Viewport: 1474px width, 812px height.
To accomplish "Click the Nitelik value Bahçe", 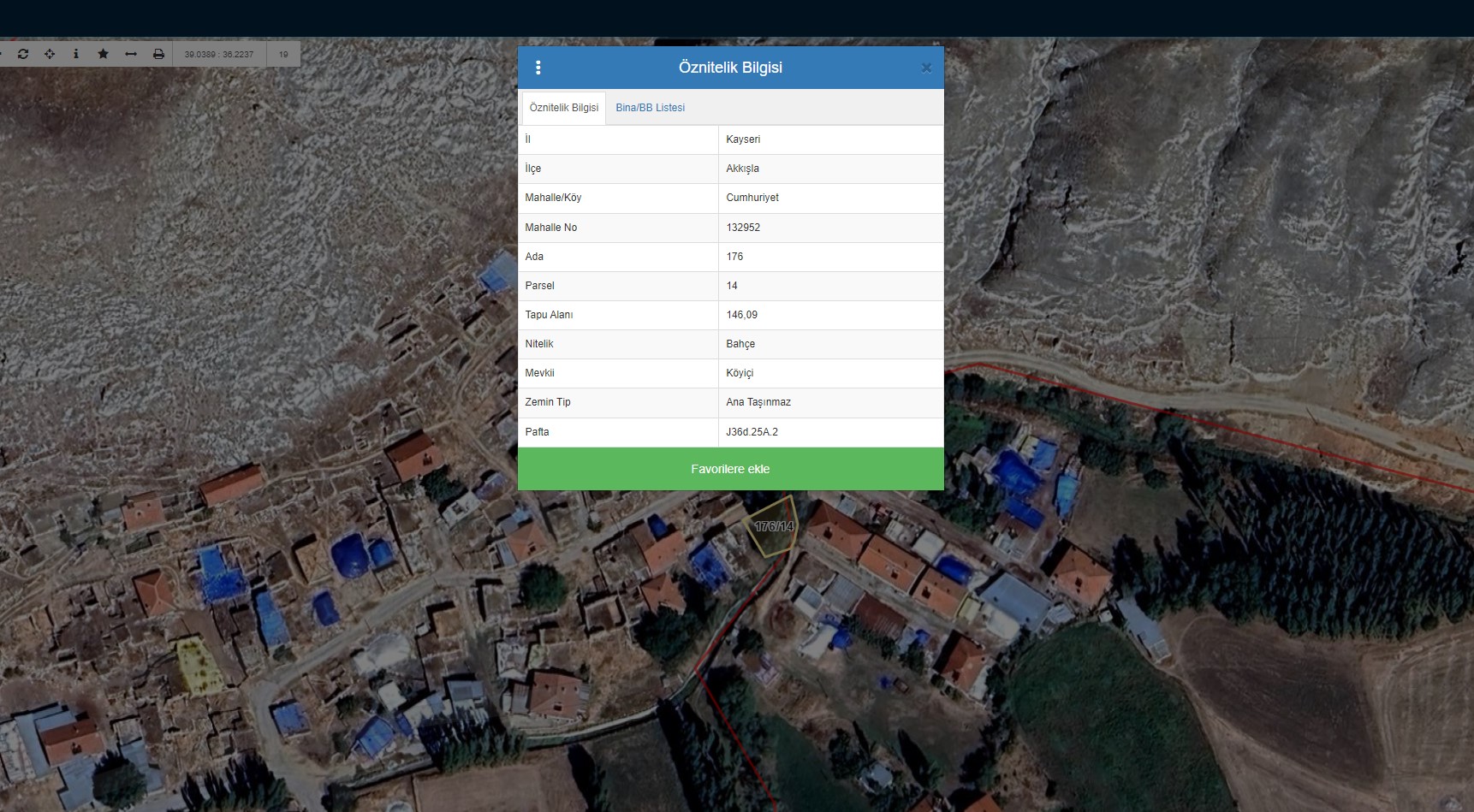I will 740,344.
